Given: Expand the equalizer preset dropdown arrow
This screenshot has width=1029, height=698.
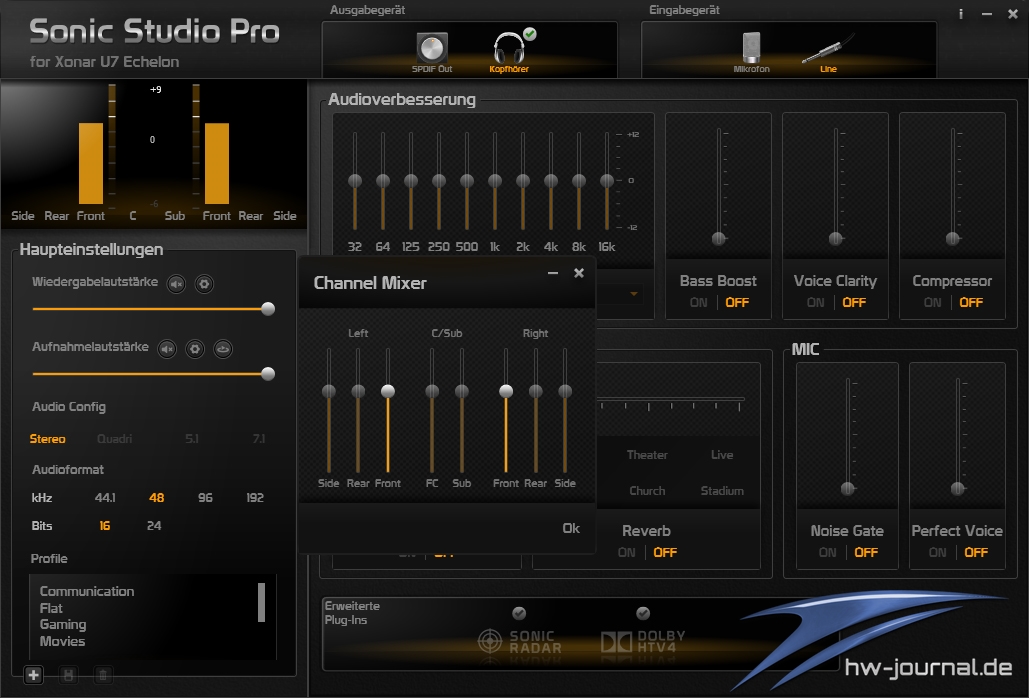Looking at the screenshot, I should [x=634, y=294].
